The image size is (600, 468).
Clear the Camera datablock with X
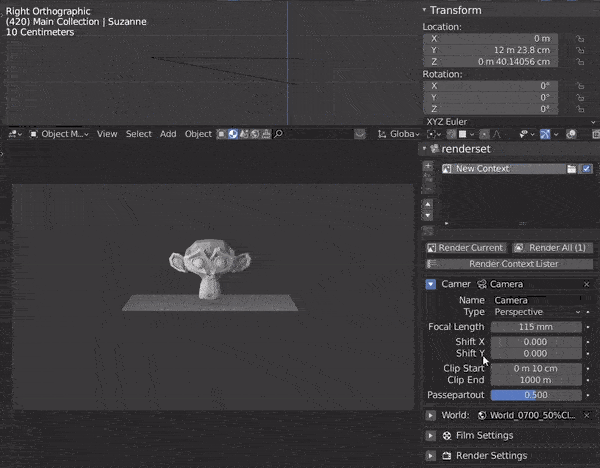pyautogui.click(x=587, y=284)
